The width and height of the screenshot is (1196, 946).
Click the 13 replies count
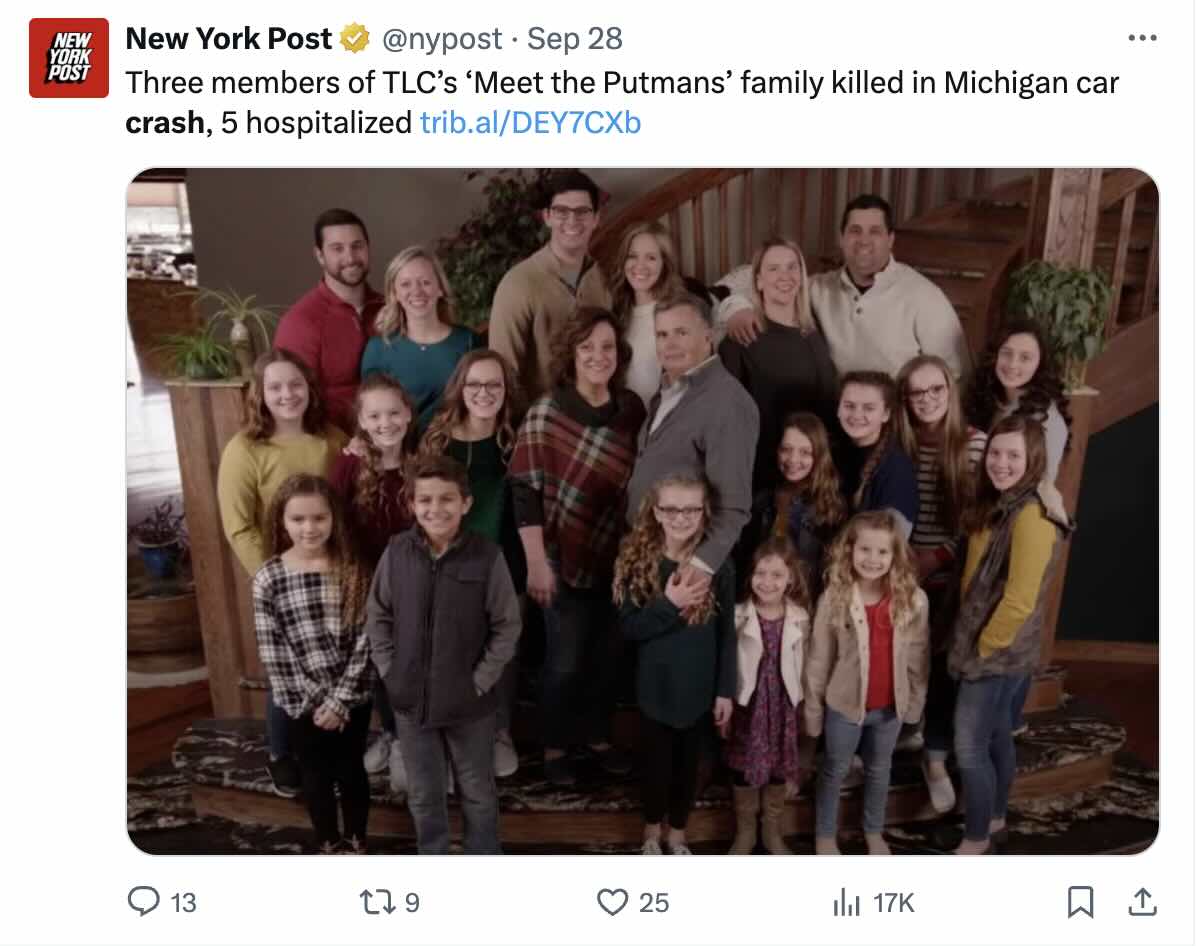[183, 903]
